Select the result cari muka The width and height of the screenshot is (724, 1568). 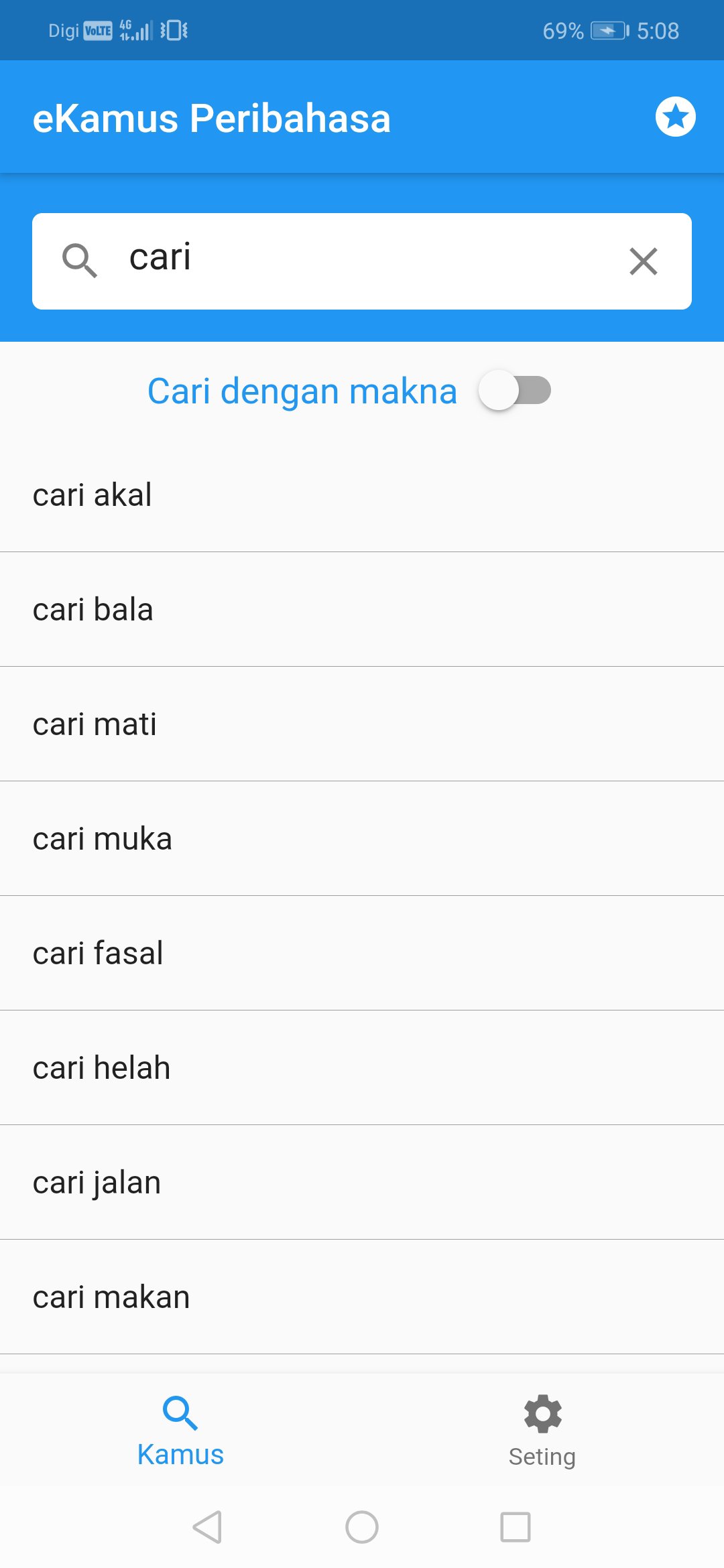(362, 839)
